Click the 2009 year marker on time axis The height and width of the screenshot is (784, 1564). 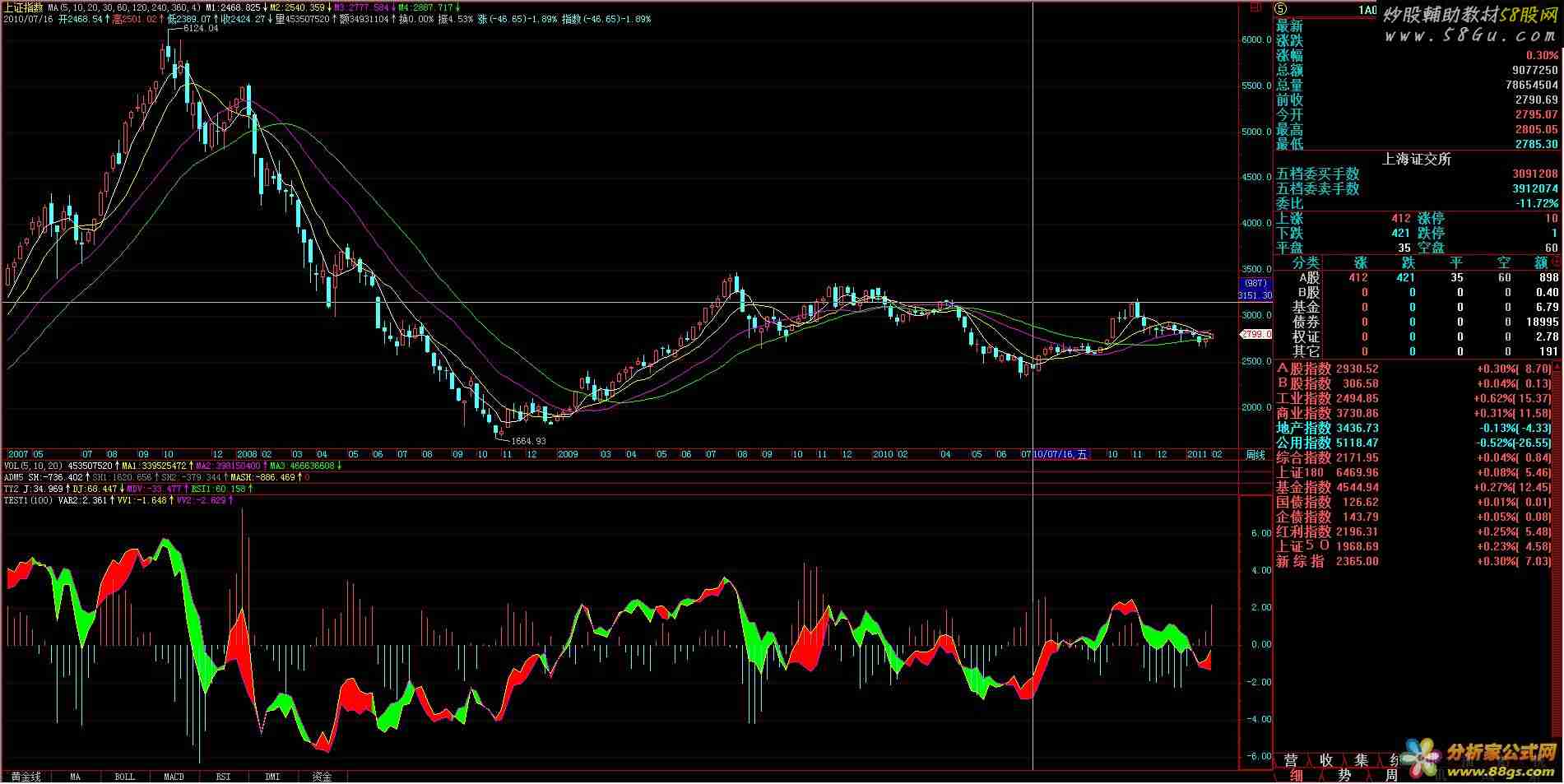(x=568, y=454)
